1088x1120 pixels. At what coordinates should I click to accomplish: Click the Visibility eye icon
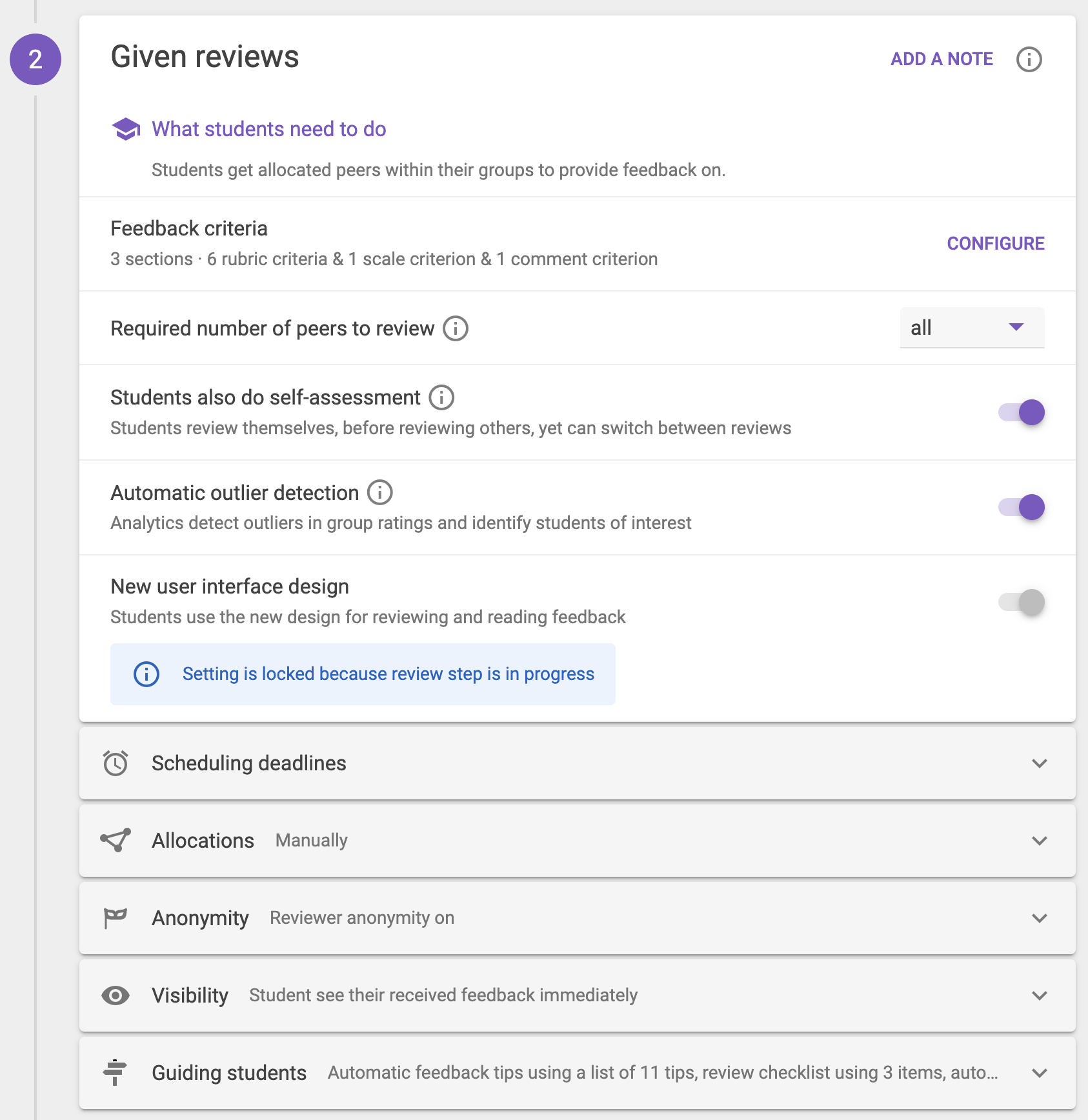coord(116,995)
